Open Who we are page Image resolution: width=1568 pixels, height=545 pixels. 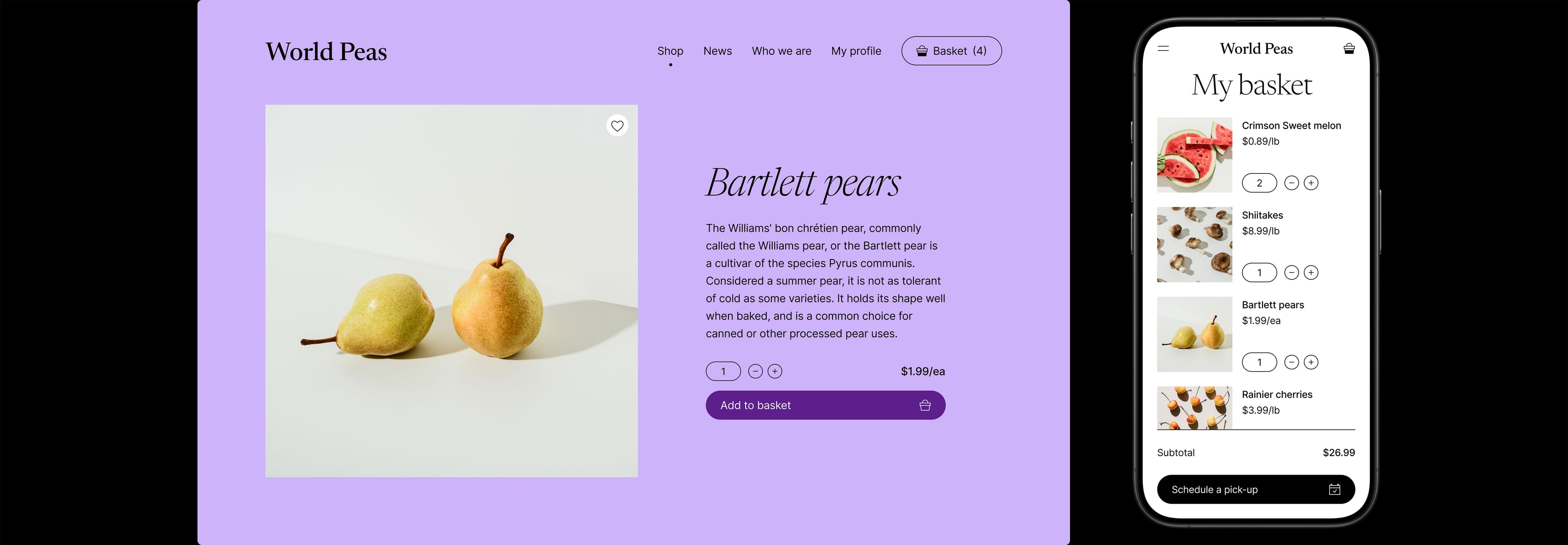coord(782,51)
